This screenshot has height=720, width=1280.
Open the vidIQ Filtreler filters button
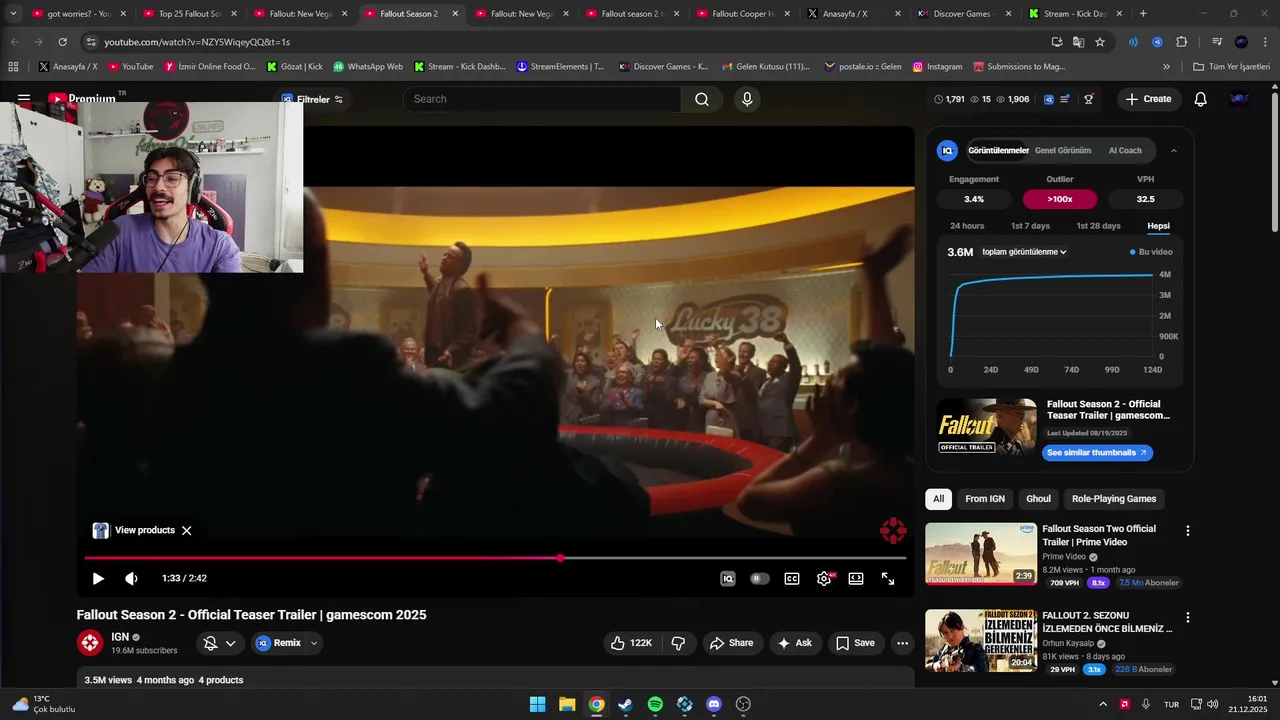(x=312, y=100)
